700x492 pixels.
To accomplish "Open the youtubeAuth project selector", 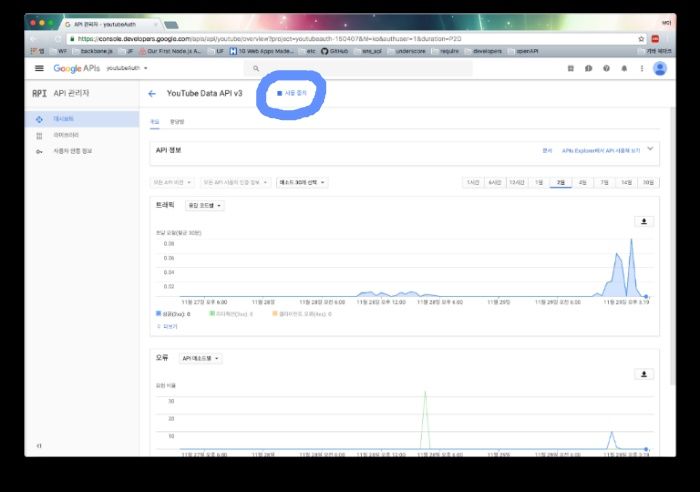I will click(127, 68).
